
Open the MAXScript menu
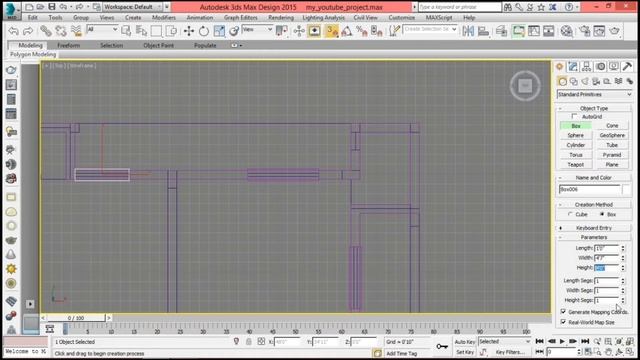click(x=439, y=18)
